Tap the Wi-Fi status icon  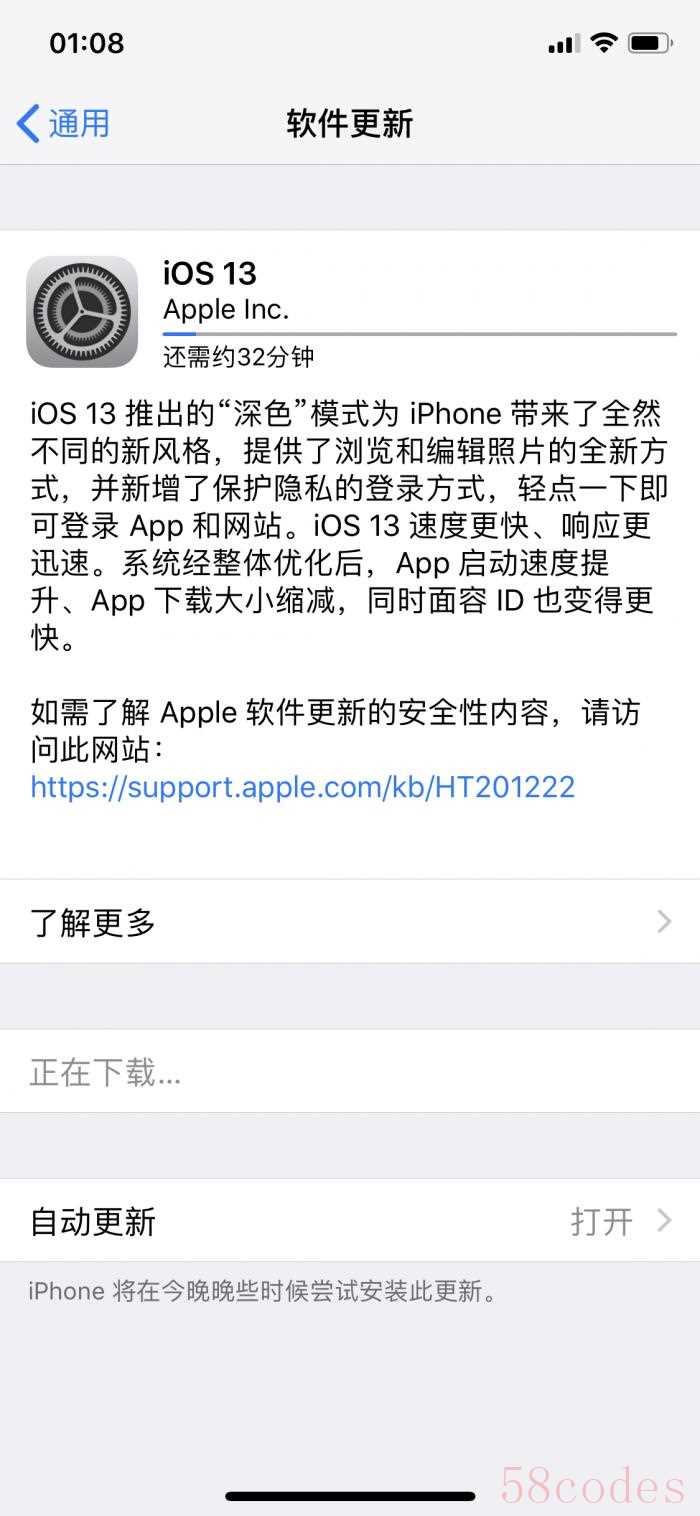click(603, 43)
